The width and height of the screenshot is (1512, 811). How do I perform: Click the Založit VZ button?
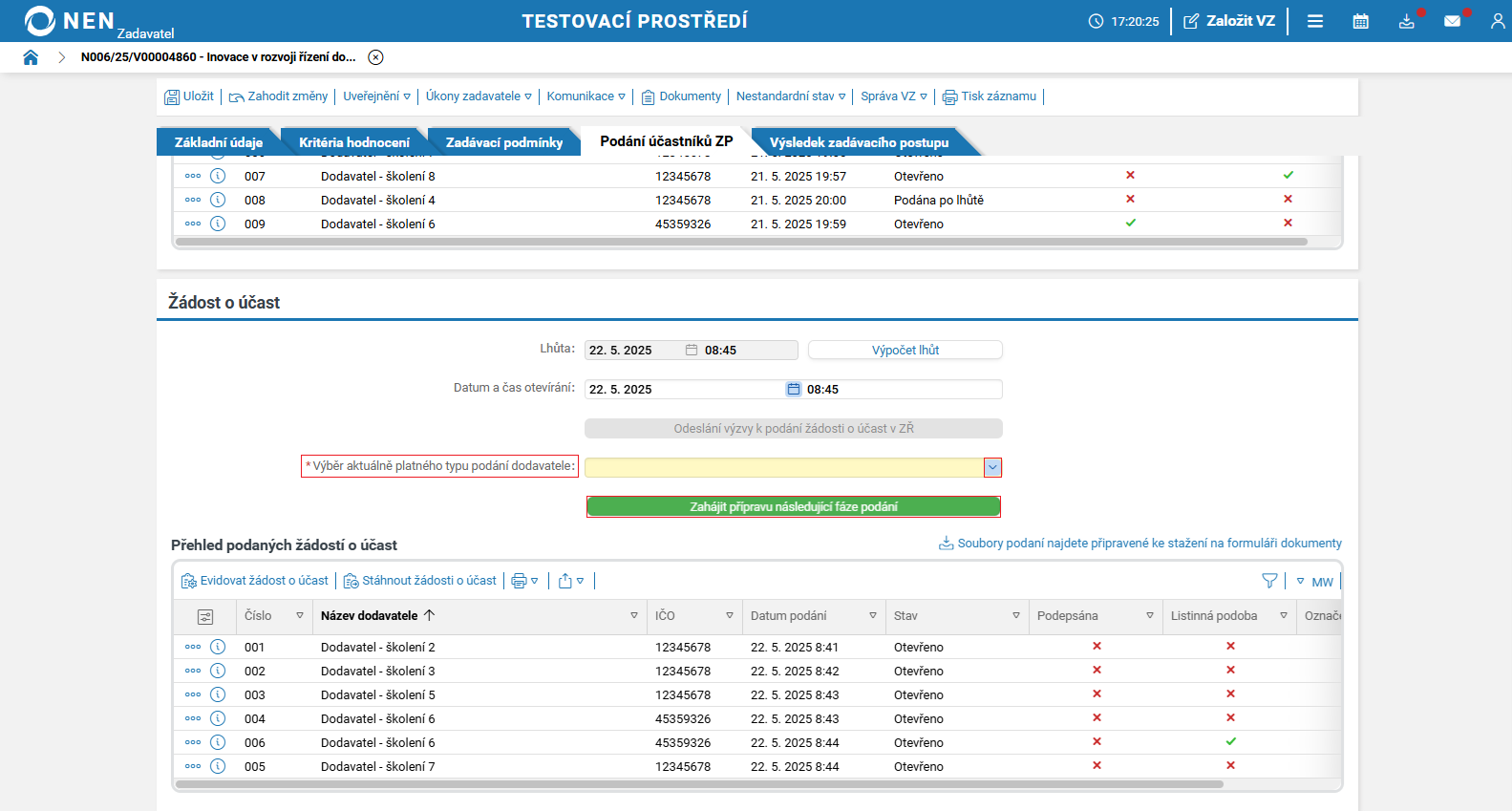pos(1229,21)
